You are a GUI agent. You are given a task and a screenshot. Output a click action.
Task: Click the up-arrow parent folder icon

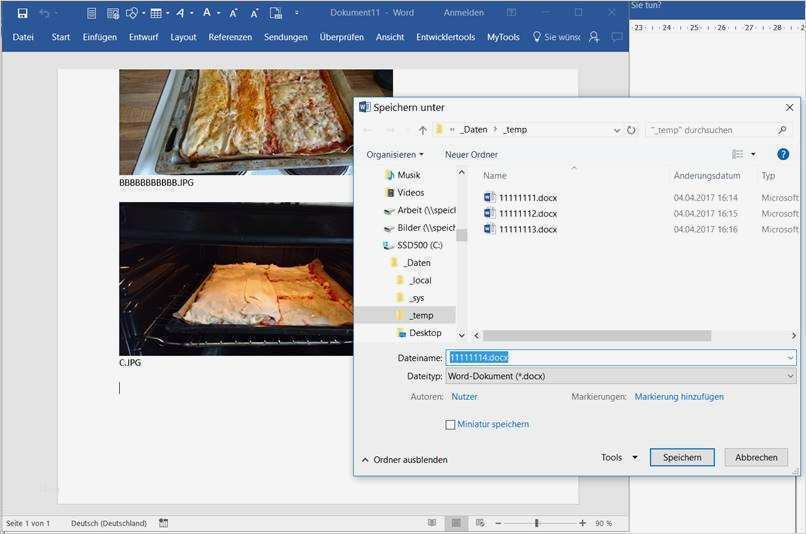point(423,130)
